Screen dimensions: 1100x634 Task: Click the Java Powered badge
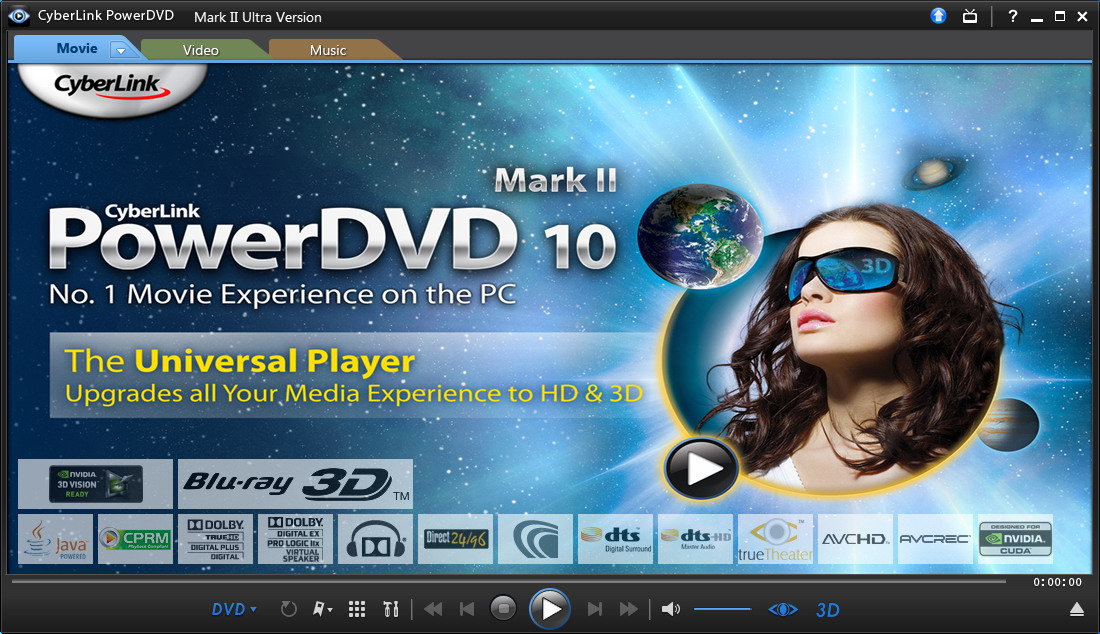click(x=55, y=539)
